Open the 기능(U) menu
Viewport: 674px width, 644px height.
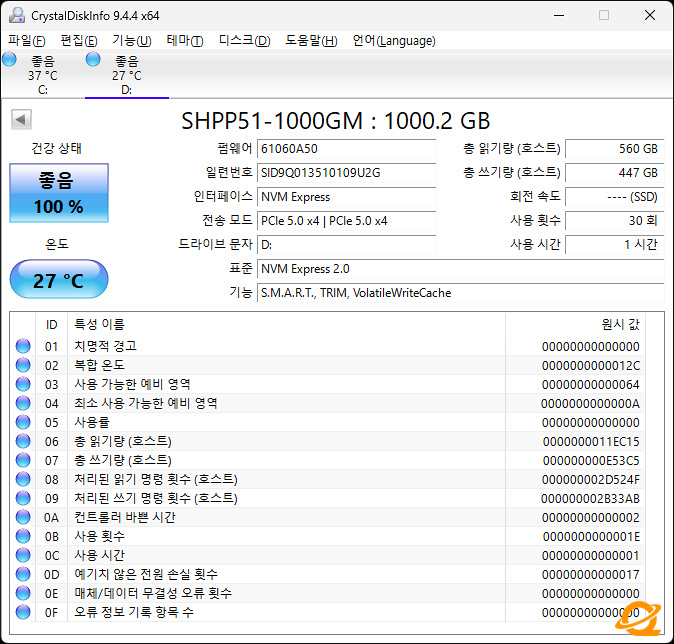pyautogui.click(x=132, y=40)
